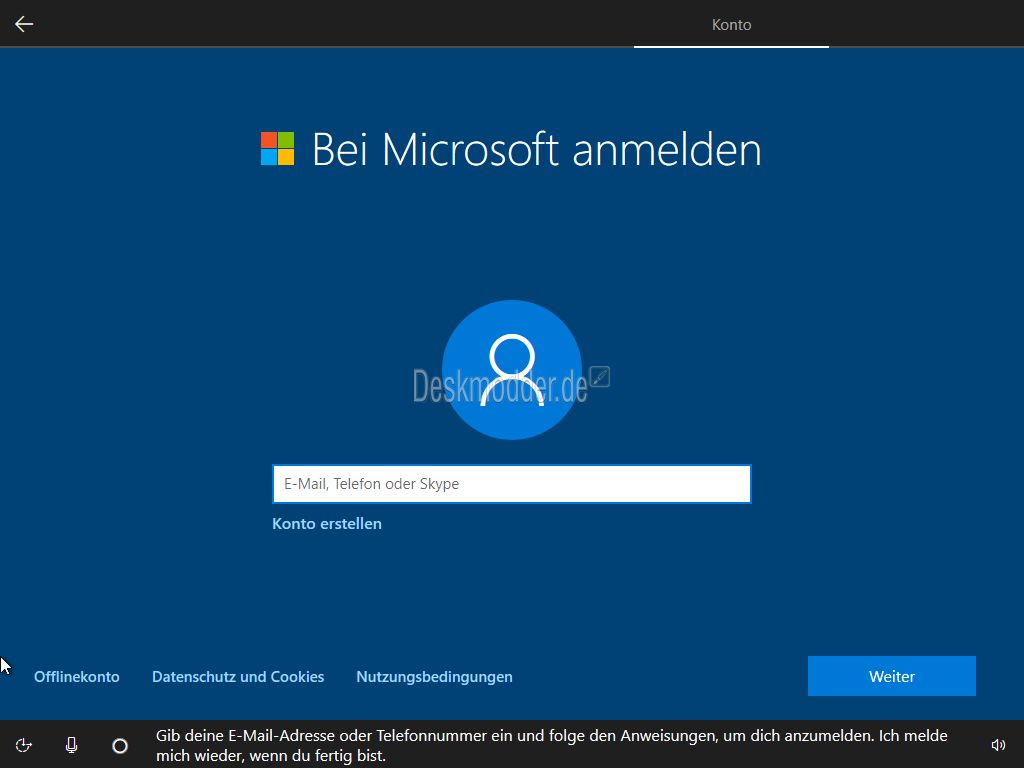Click the back arrow in the top bar
1024x768 pixels.
[x=24, y=24]
